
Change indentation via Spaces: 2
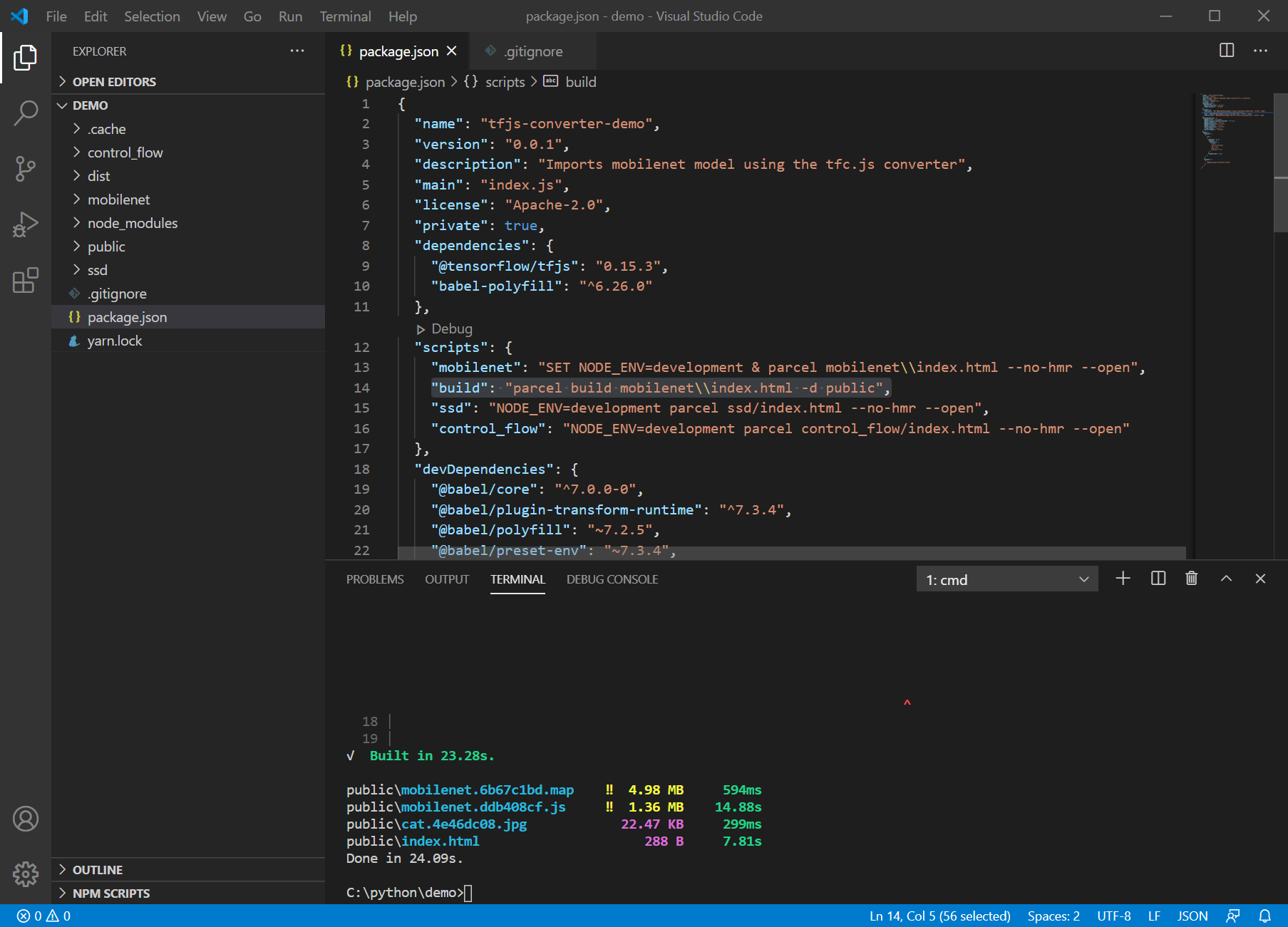point(1053,916)
